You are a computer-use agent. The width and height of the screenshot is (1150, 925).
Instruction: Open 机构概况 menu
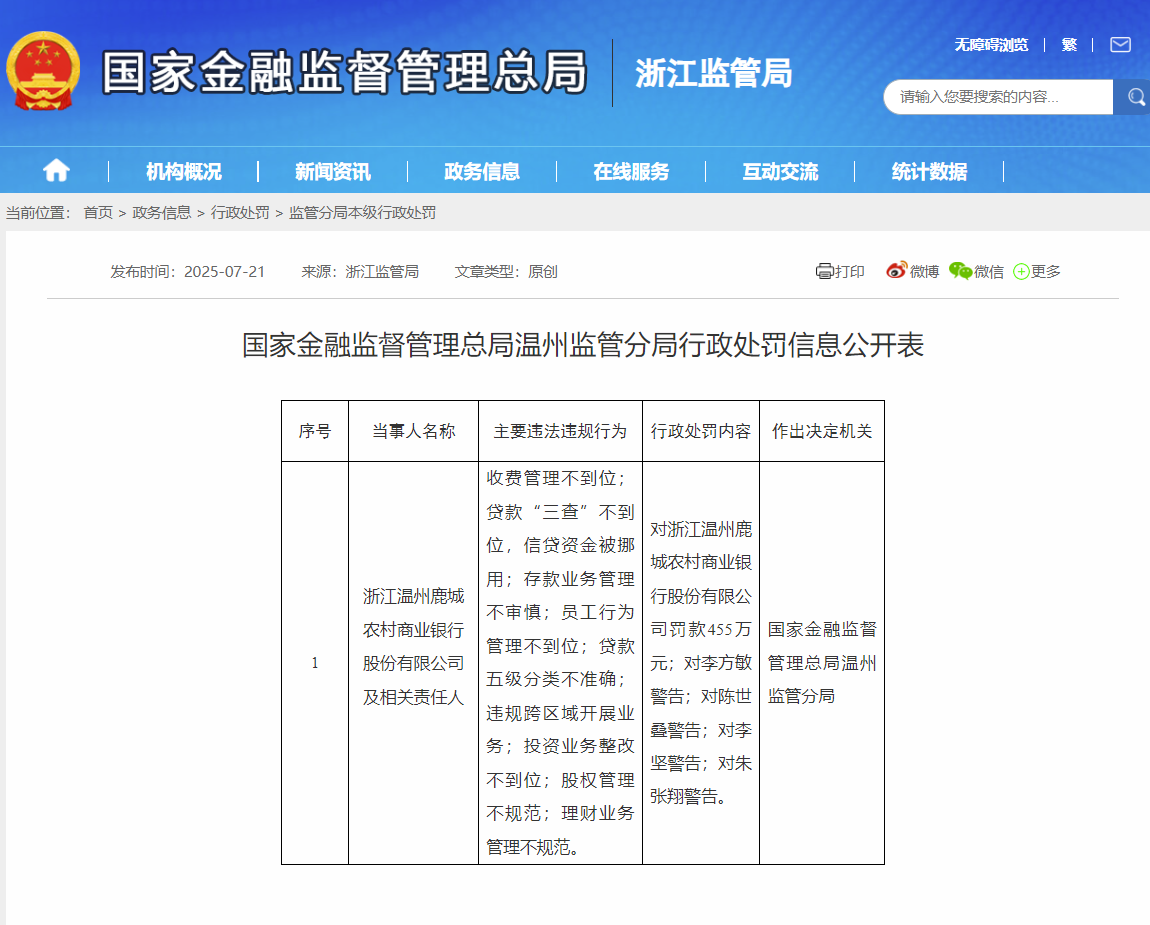(x=183, y=172)
